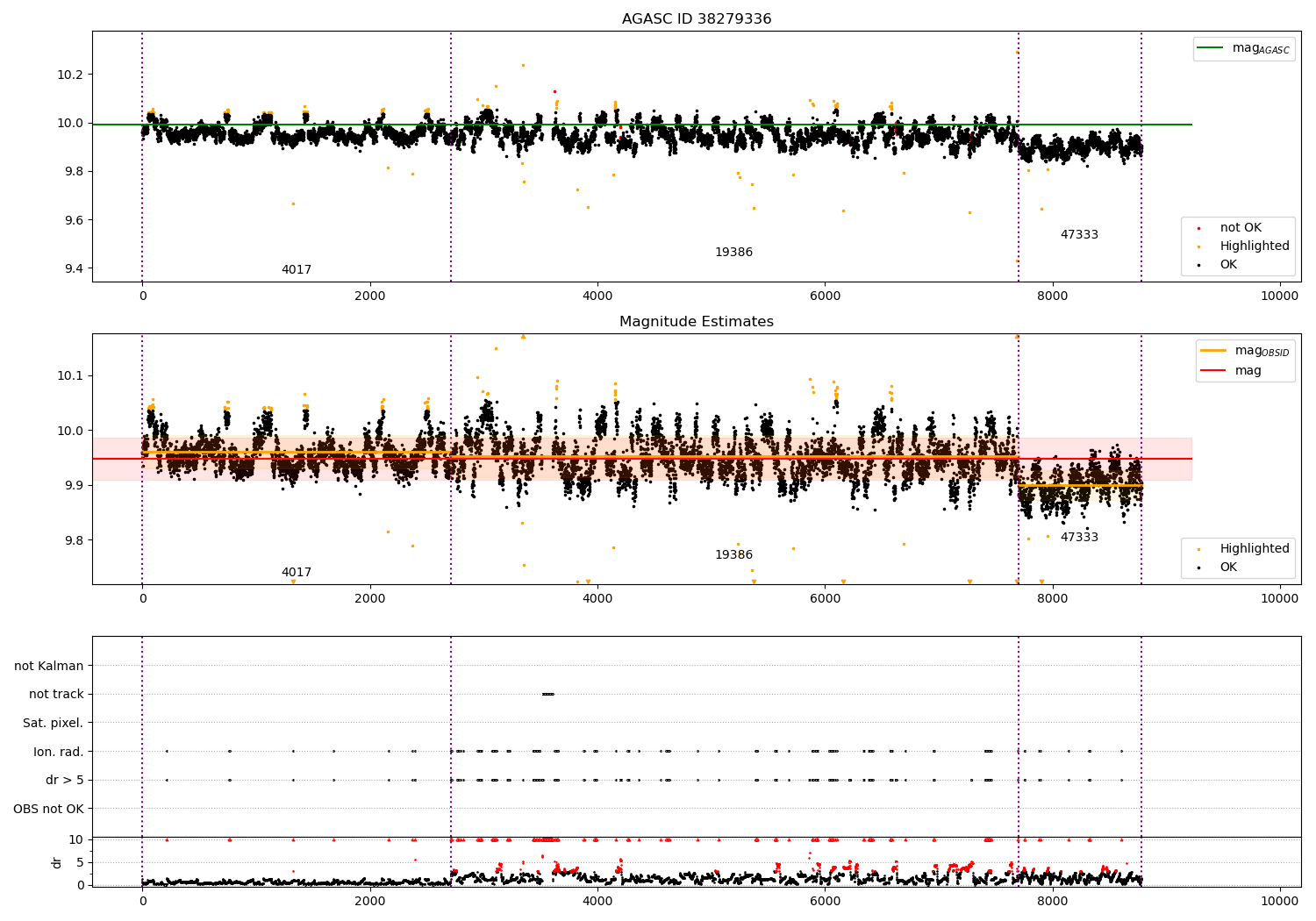Select 'OK' entry in top plot legend
Image resolution: width=1316 pixels, height=921 pixels.
pos(1228,264)
